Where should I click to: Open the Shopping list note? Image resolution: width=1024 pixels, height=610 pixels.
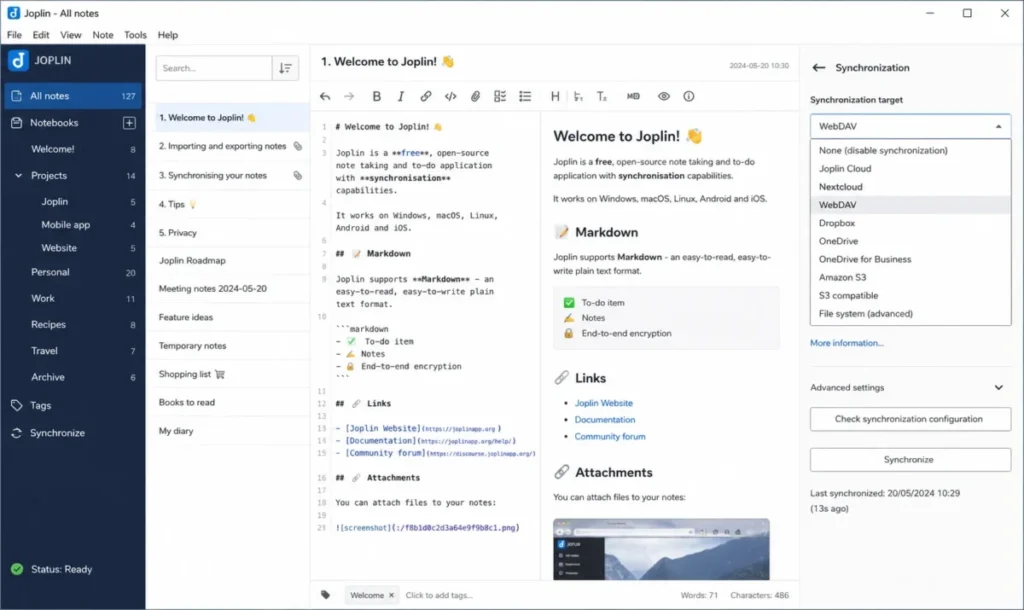229,374
